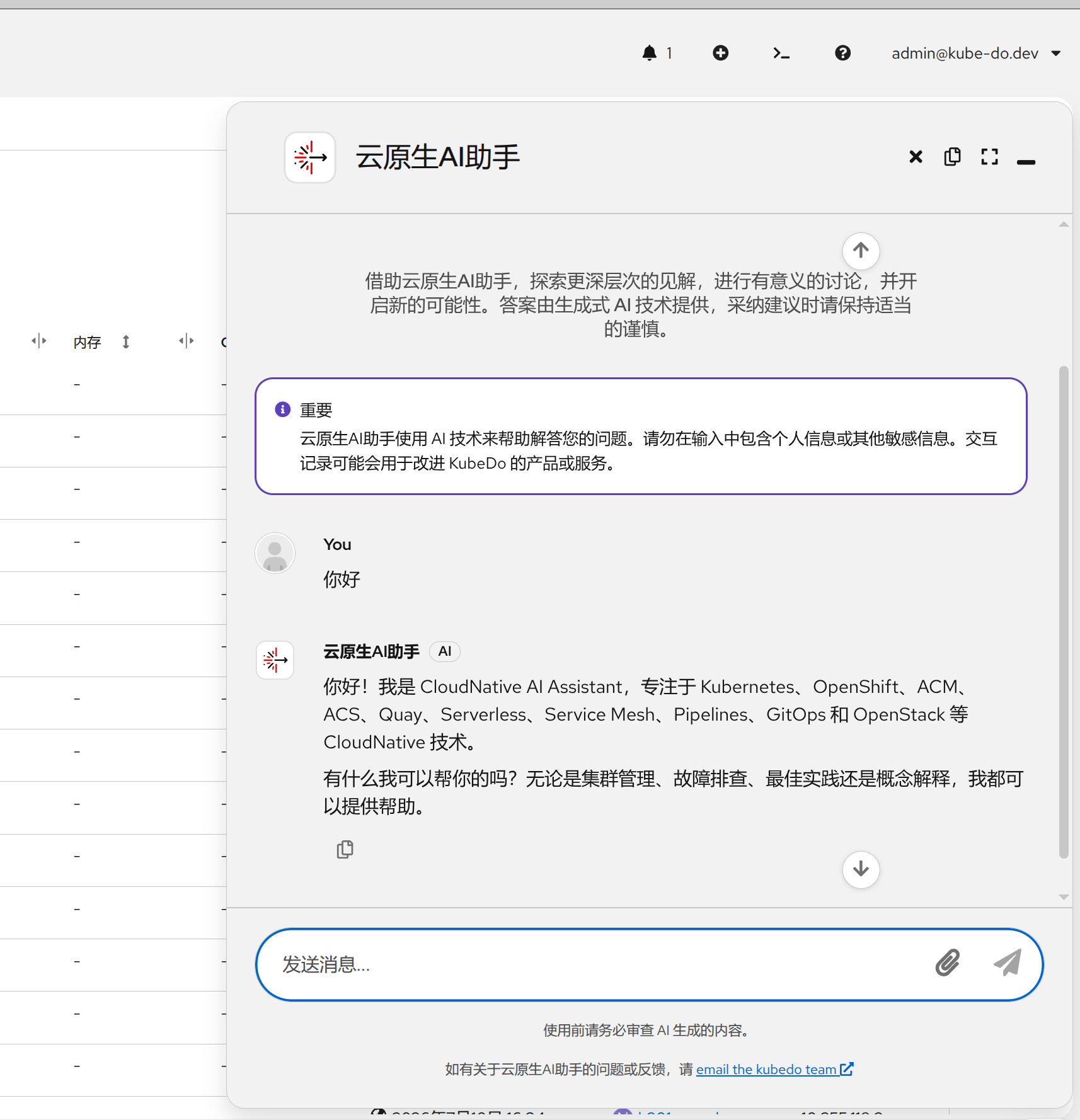Open the command line terminal icon
The width and height of the screenshot is (1080, 1120).
[781, 53]
